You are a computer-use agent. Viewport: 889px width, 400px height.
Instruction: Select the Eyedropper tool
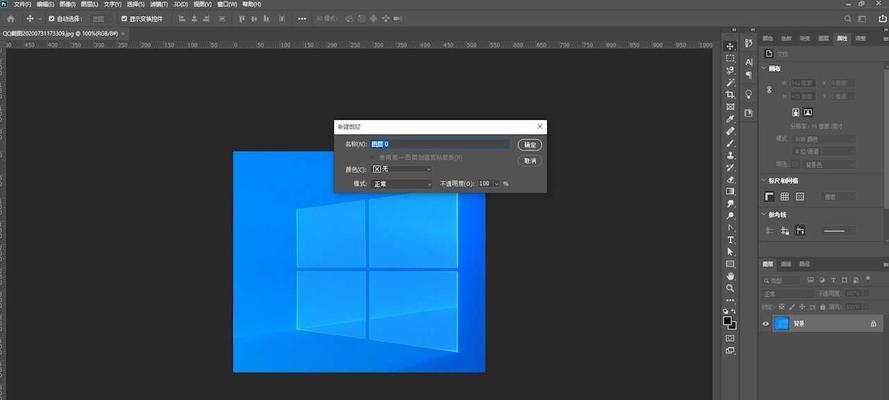coord(730,119)
